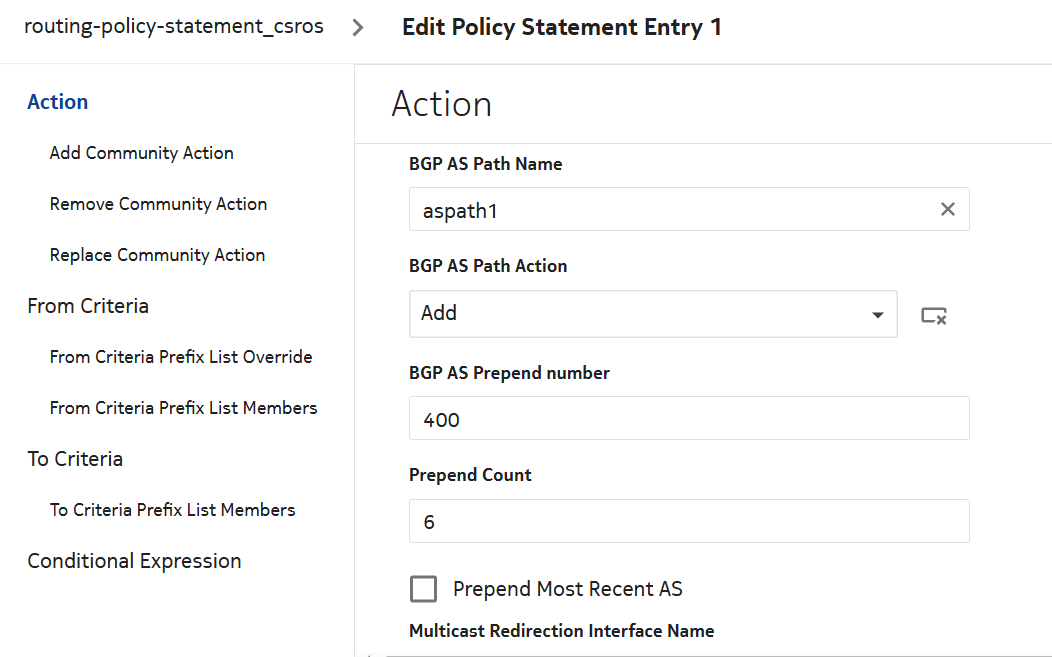Open To Criteria Prefix List Members
Image resolution: width=1052 pixels, height=657 pixels.
tap(172, 510)
